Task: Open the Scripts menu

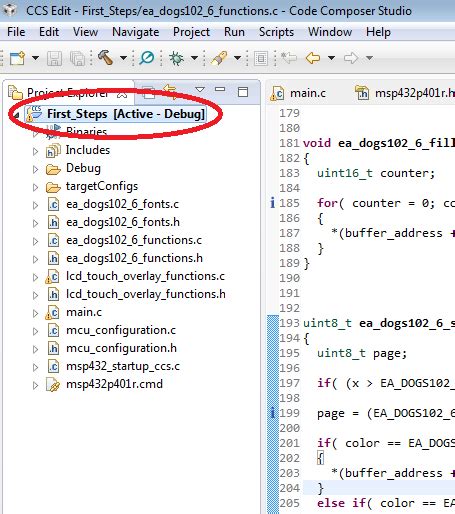Action: click(x=276, y=32)
